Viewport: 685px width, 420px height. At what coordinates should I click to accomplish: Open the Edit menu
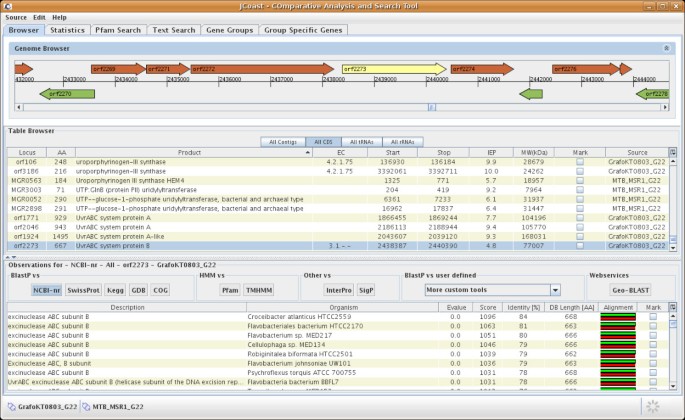click(x=39, y=17)
